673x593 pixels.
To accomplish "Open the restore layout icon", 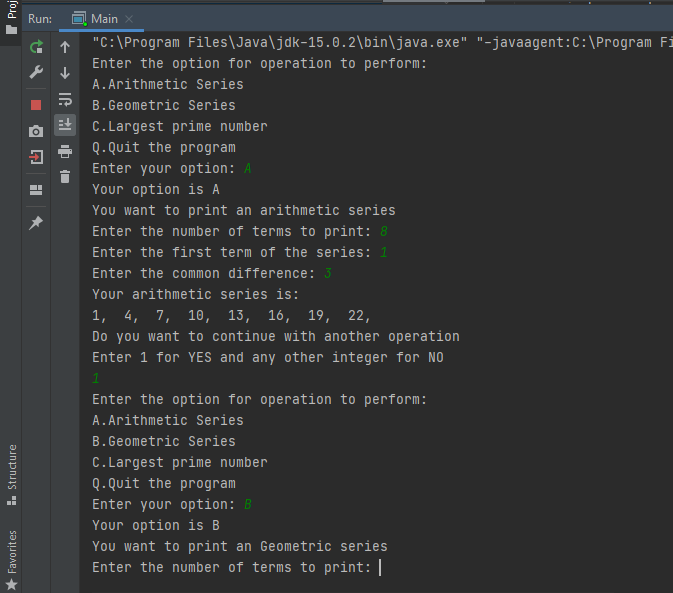I will tap(36, 189).
